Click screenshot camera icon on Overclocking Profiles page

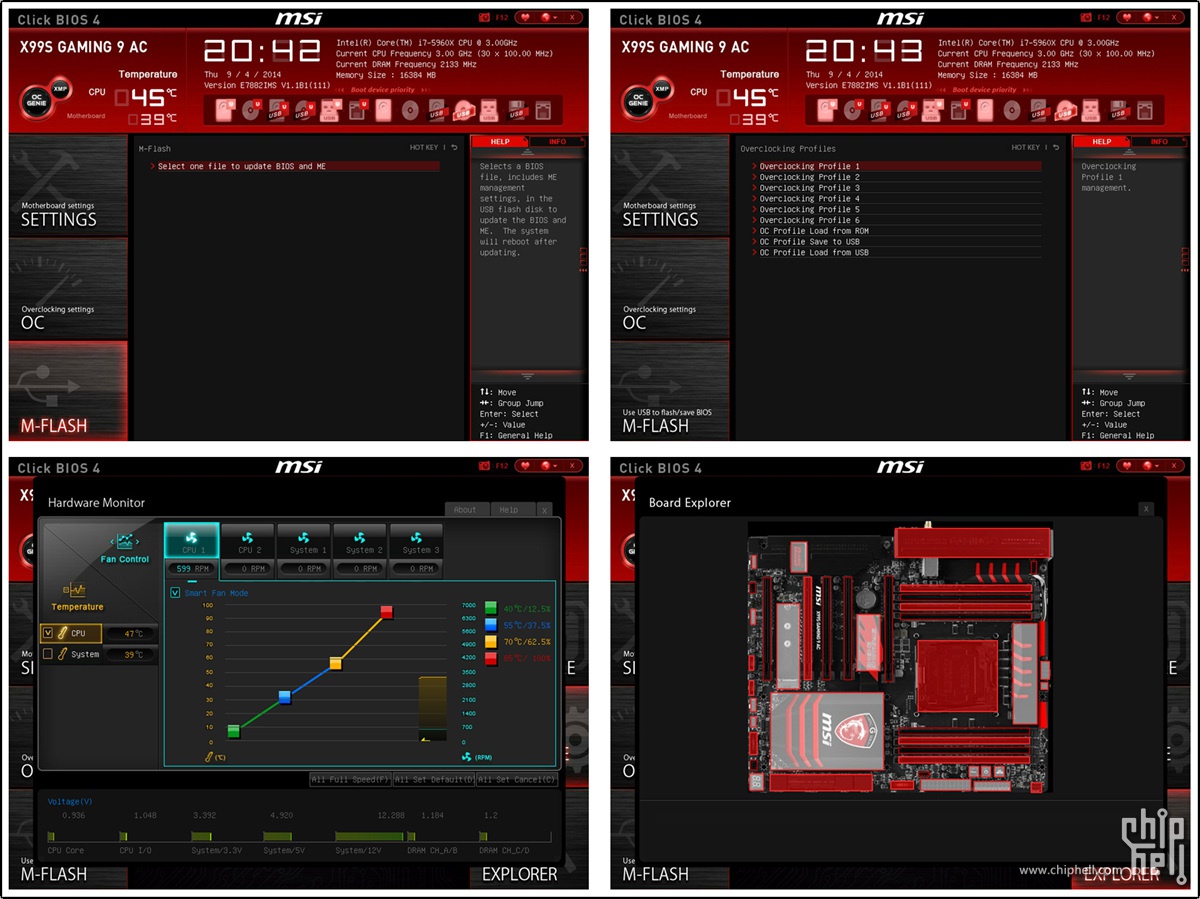(x=1087, y=17)
